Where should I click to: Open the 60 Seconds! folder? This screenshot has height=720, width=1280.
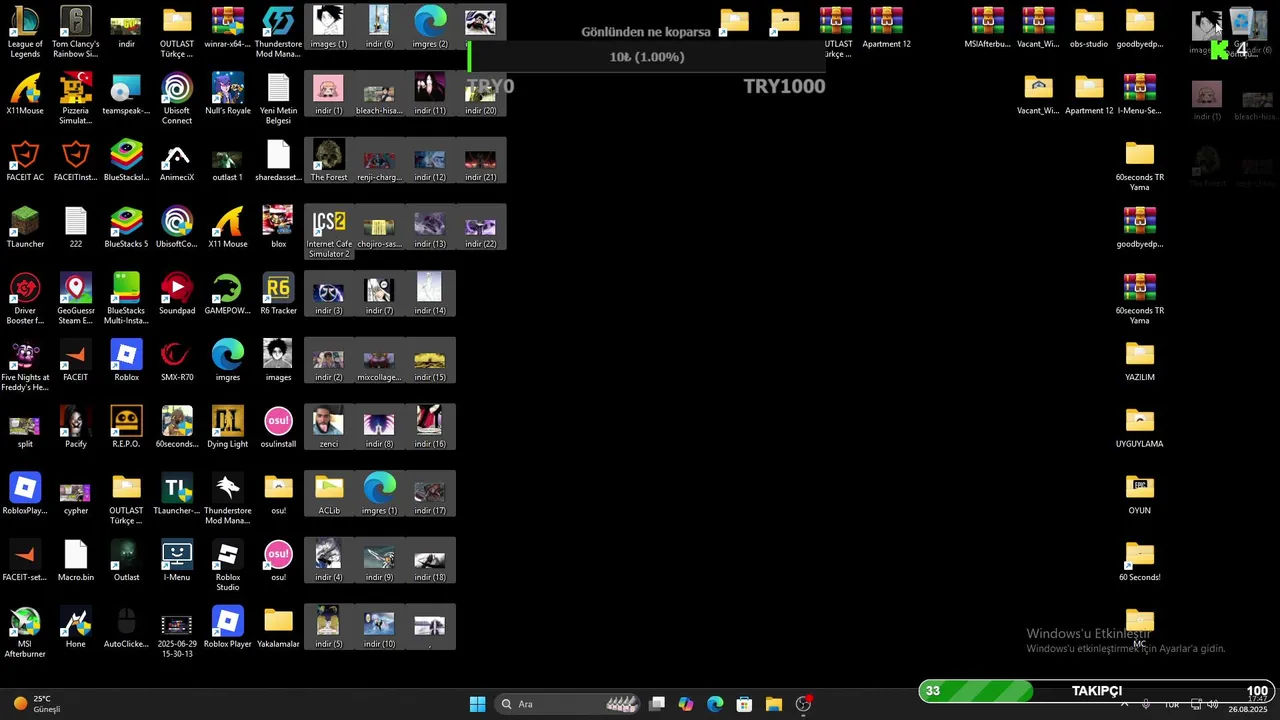pos(1139,561)
